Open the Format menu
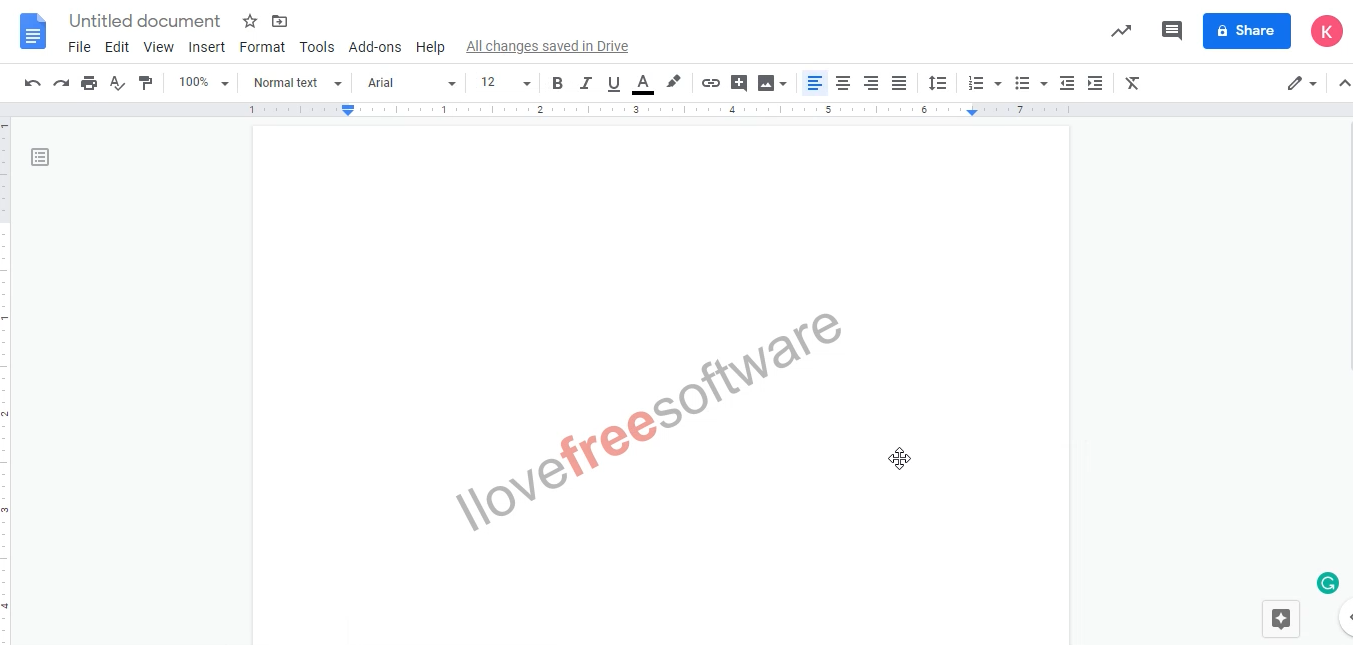 pos(262,47)
